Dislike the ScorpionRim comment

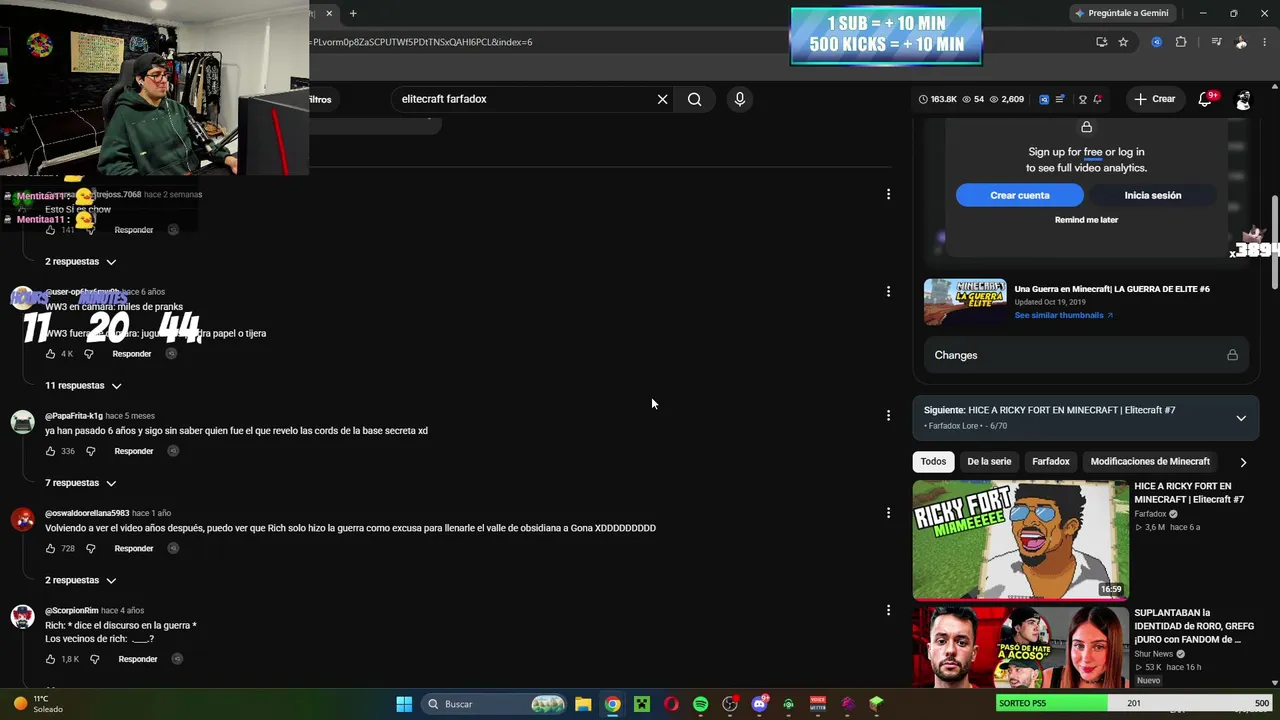(94, 659)
